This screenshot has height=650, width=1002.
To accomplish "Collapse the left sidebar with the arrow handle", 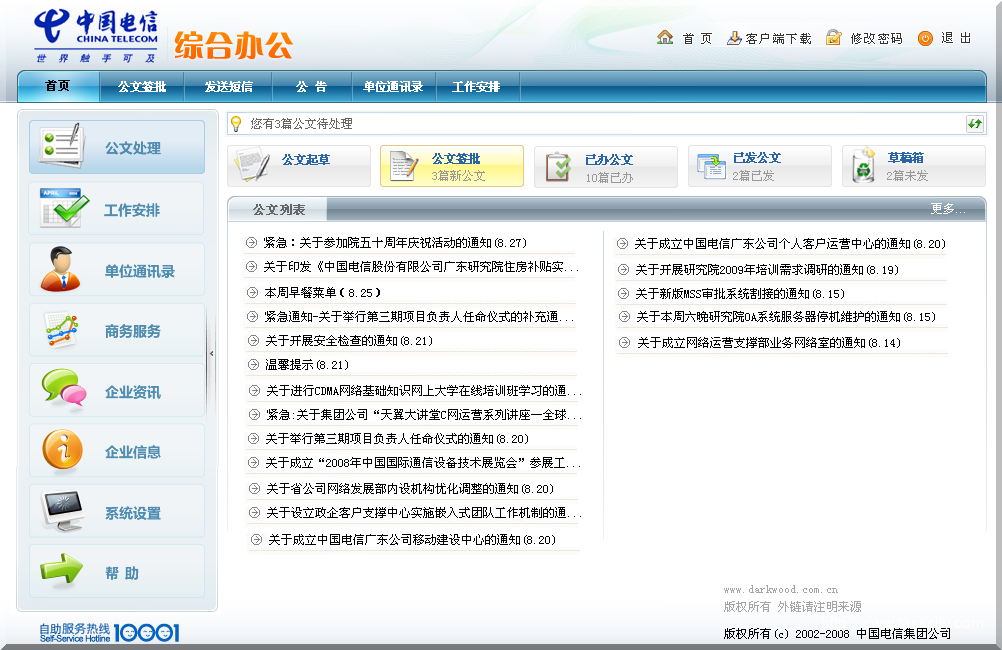I will pyautogui.click(x=212, y=352).
